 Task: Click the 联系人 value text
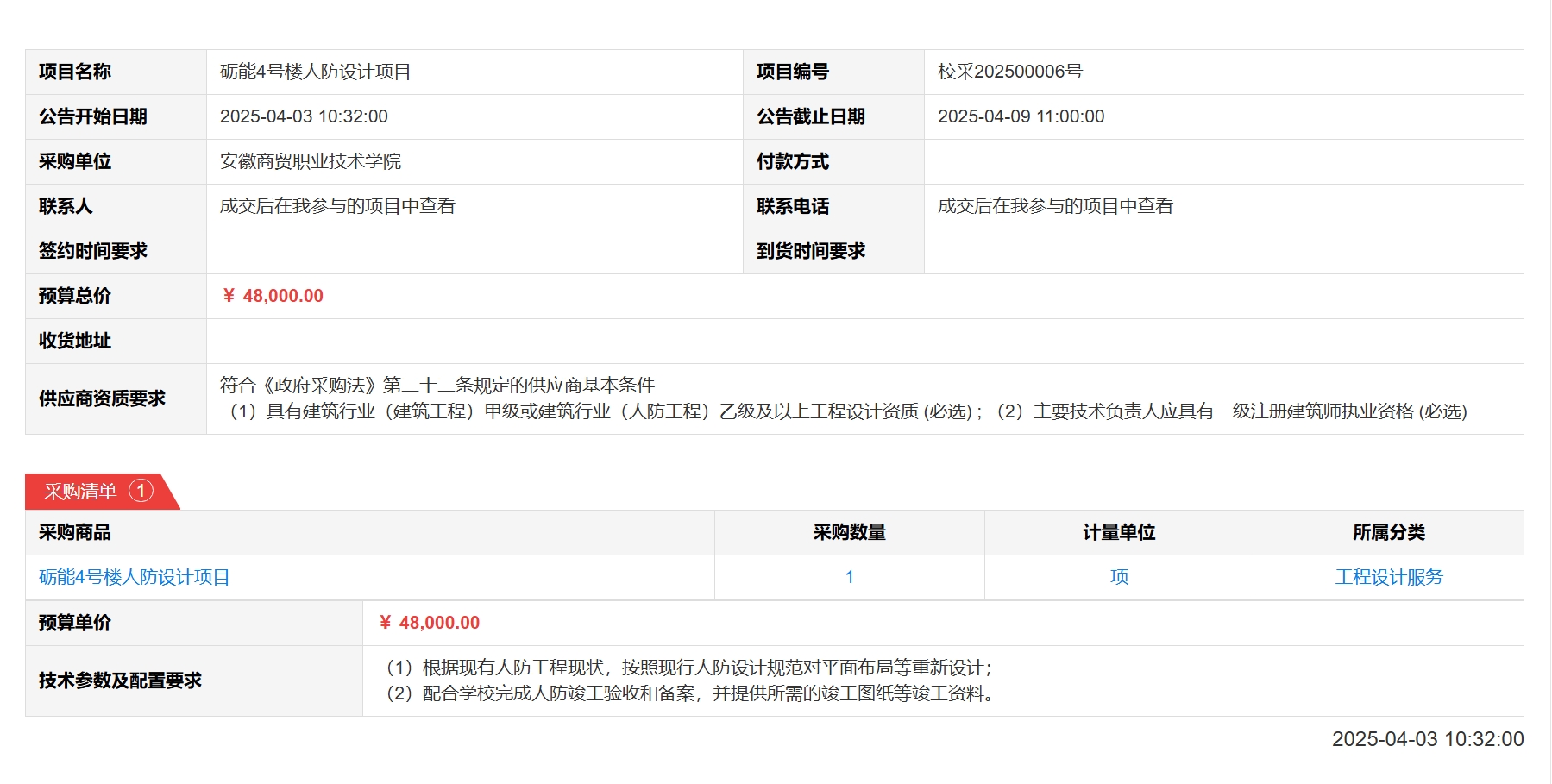(337, 206)
